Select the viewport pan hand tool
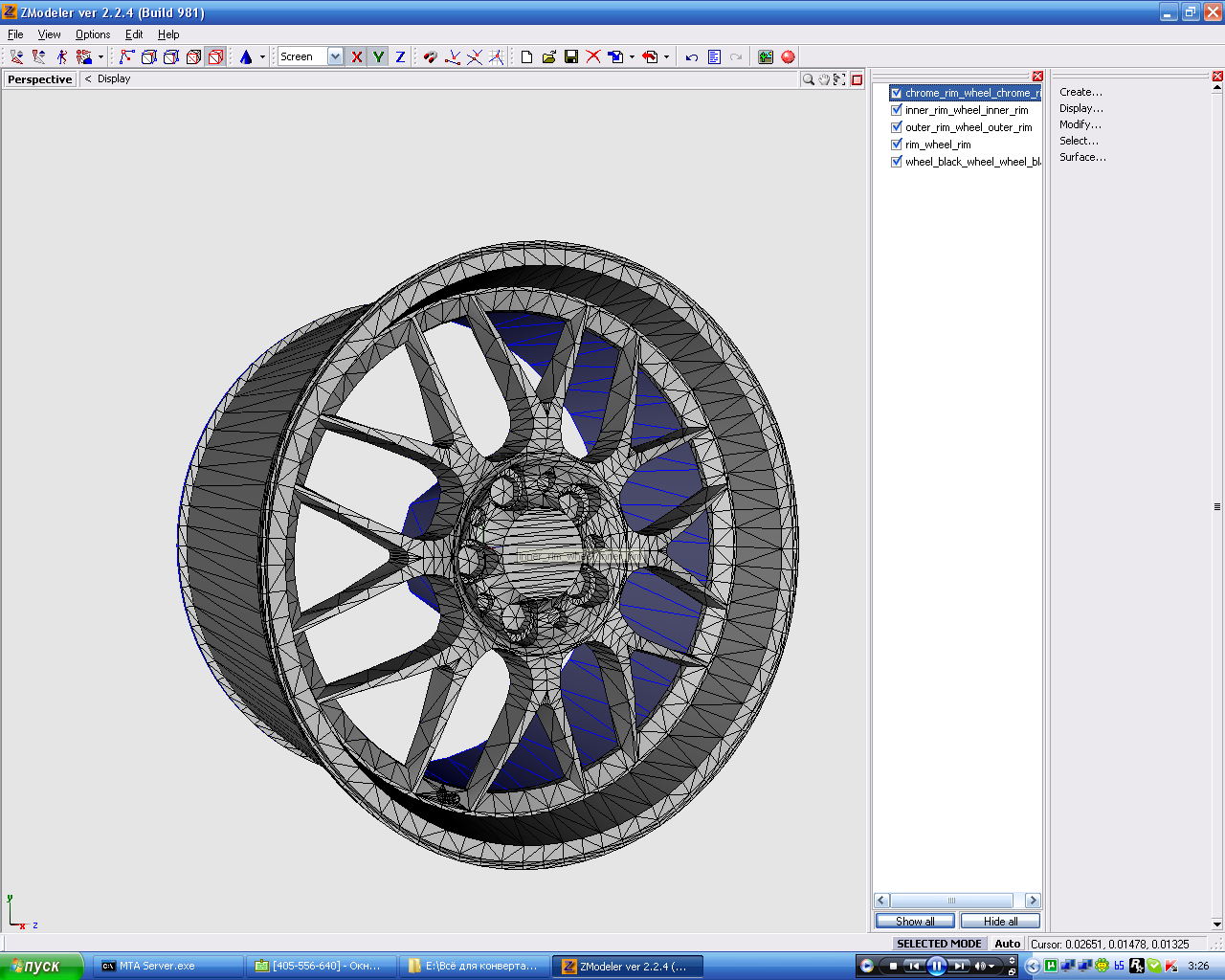 point(824,79)
